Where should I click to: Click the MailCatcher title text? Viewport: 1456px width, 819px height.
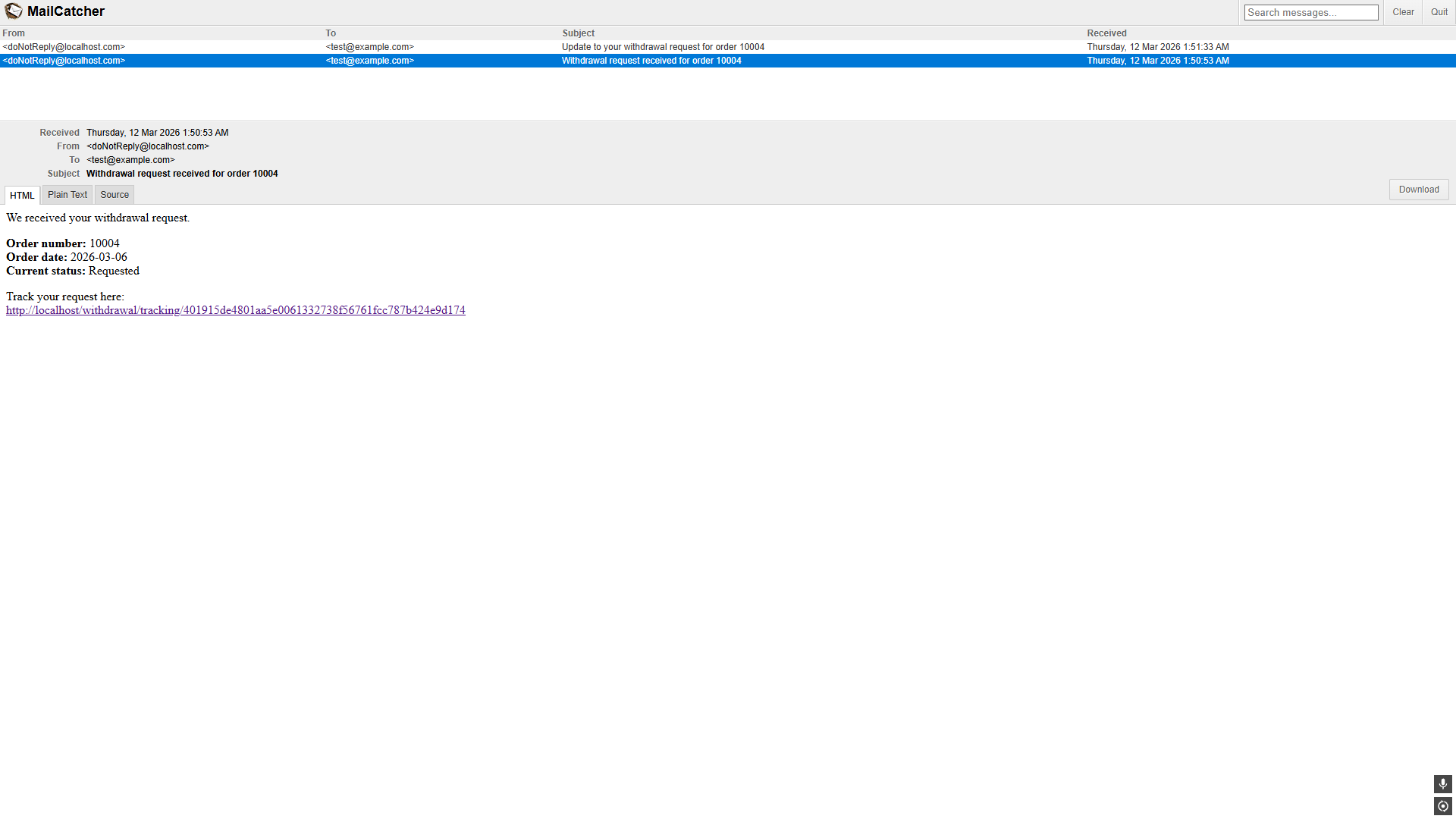click(66, 11)
